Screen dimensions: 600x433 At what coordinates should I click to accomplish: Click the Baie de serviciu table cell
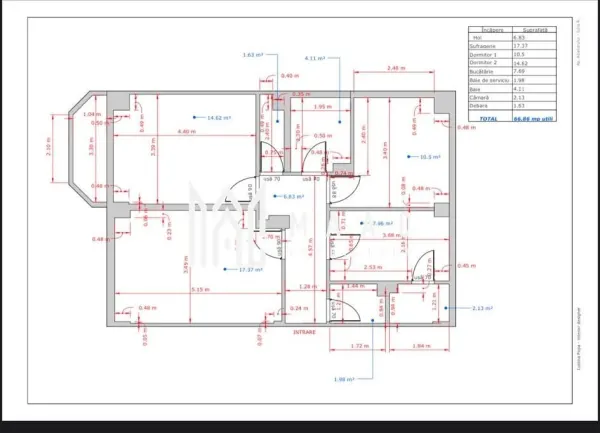489,80
